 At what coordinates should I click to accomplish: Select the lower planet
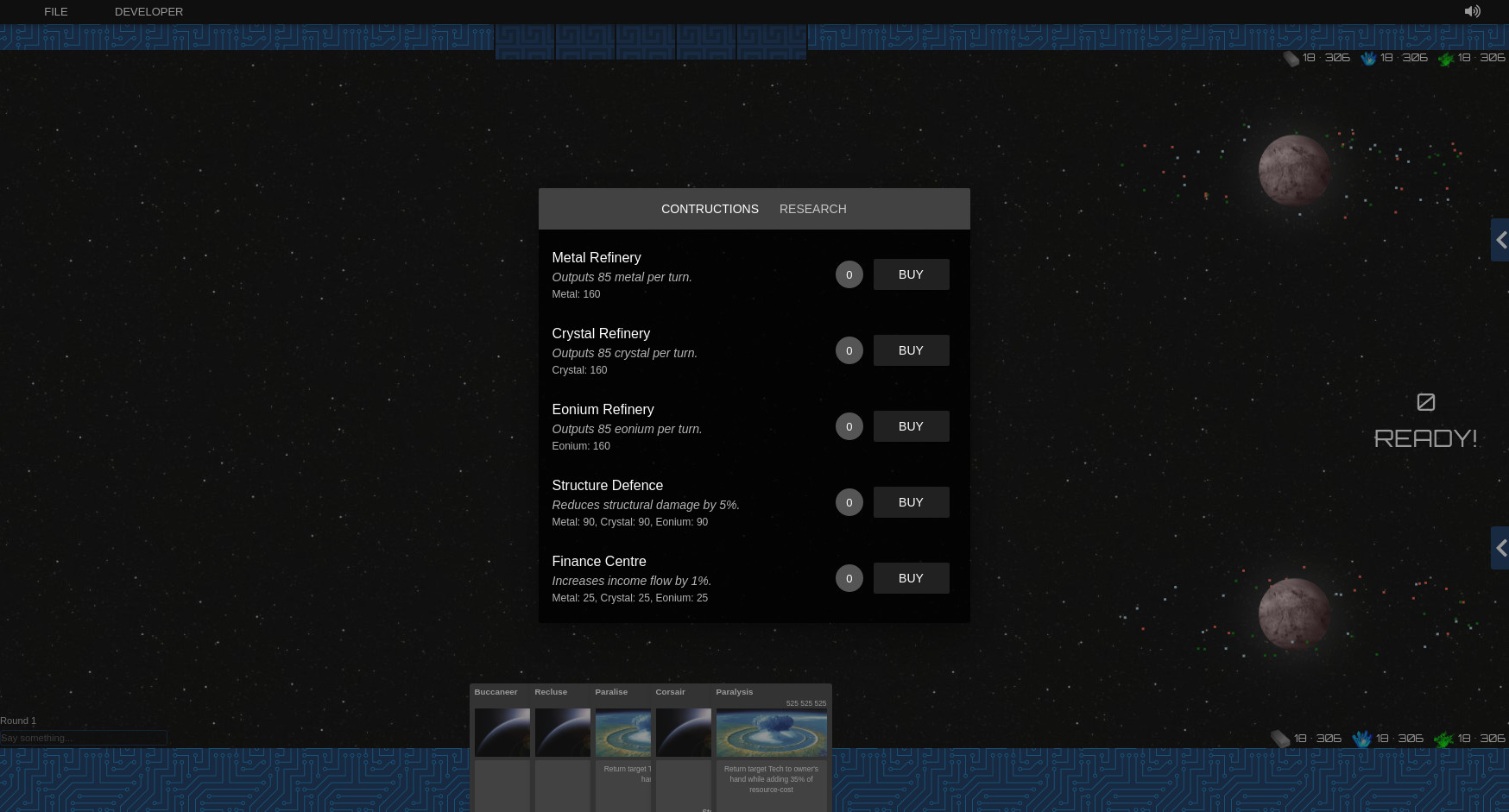(x=1293, y=614)
